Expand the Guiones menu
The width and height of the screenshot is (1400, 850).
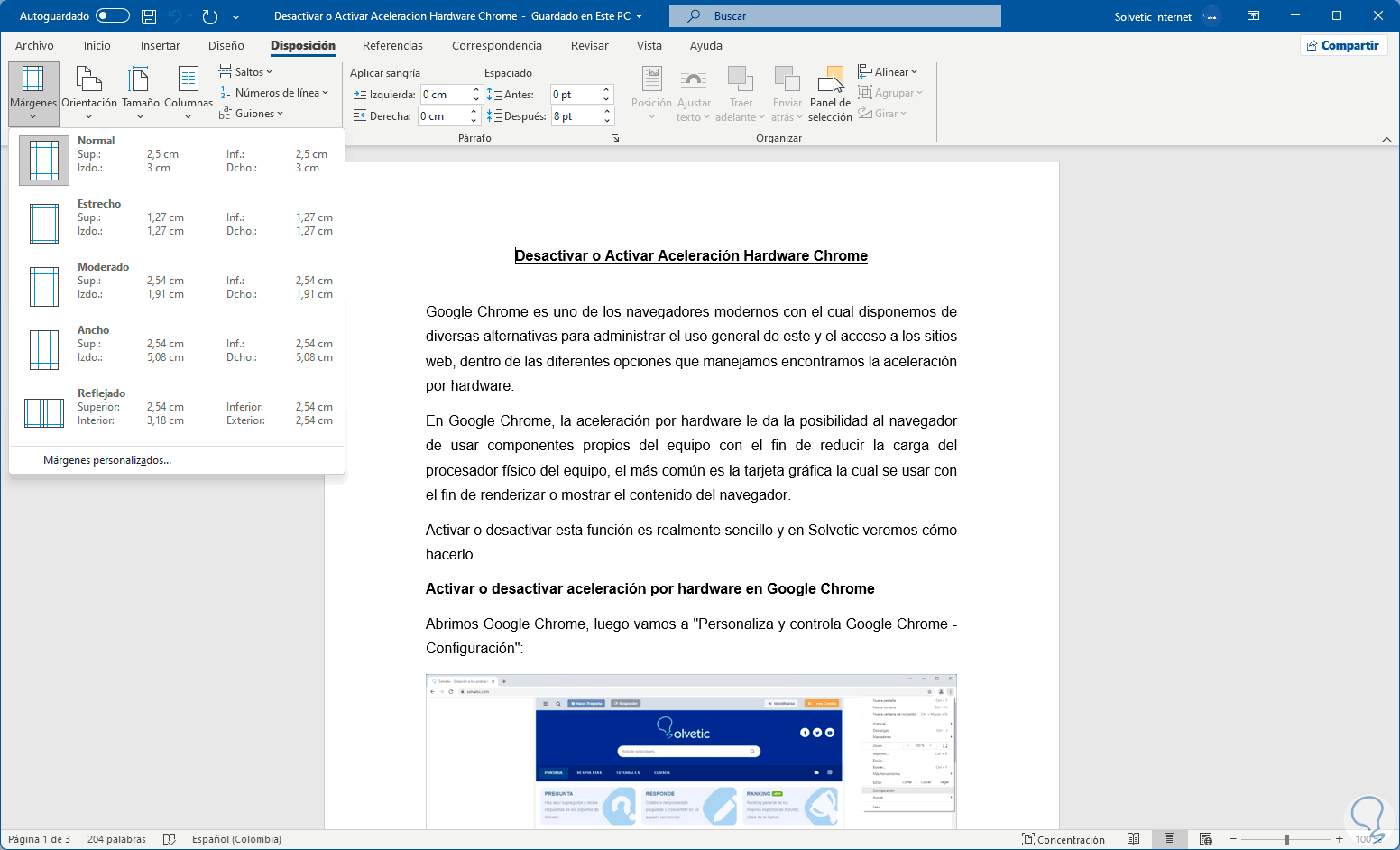pyautogui.click(x=251, y=114)
